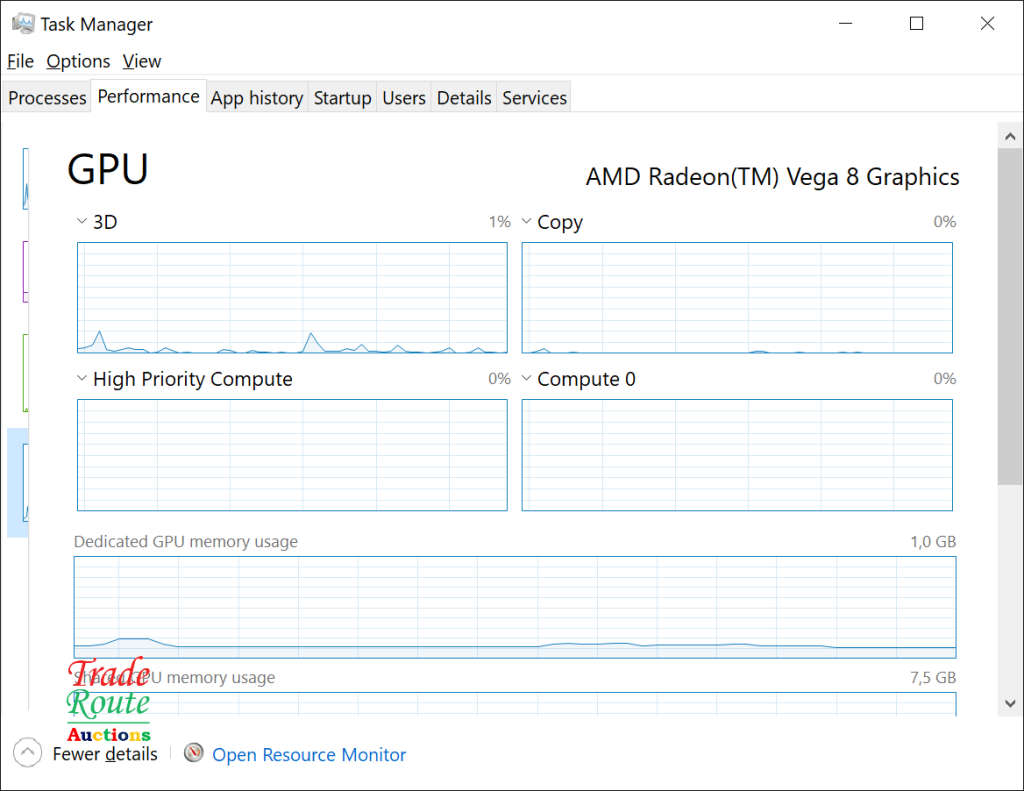The width and height of the screenshot is (1024, 791).
Task: Click the scrollbar down arrow
Action: (1009, 703)
